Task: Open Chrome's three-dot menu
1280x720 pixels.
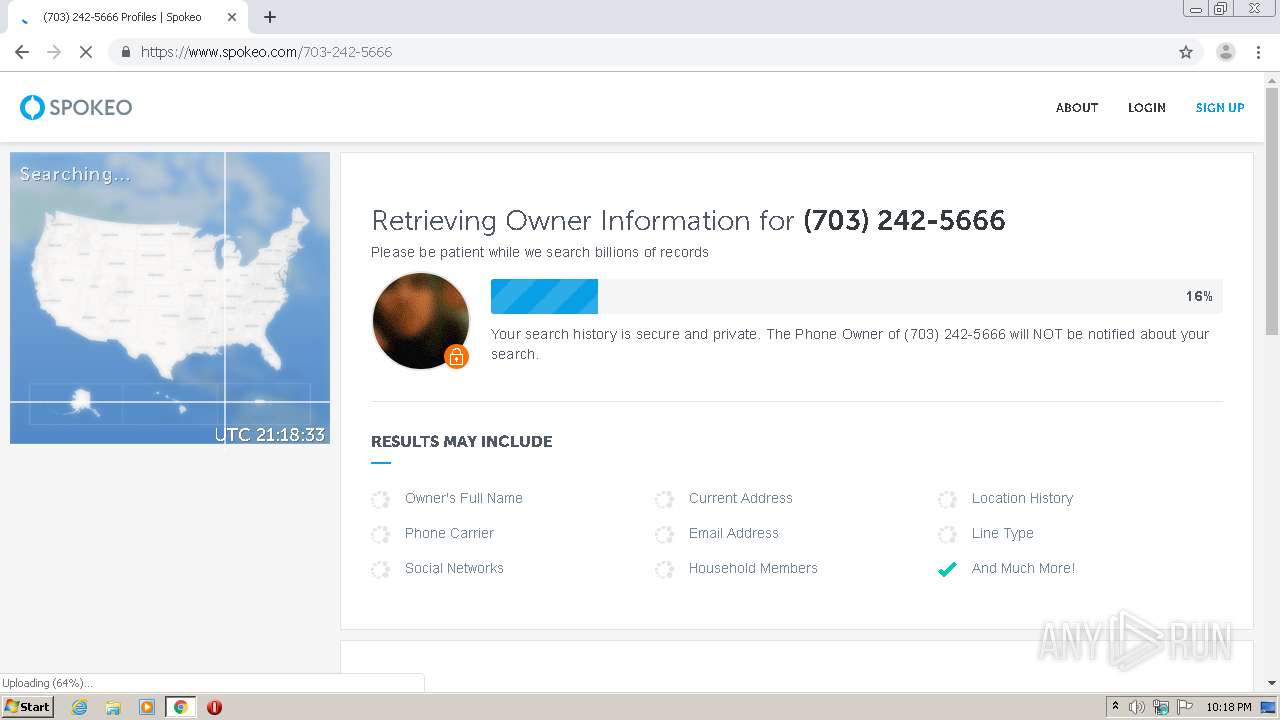Action: point(1259,52)
